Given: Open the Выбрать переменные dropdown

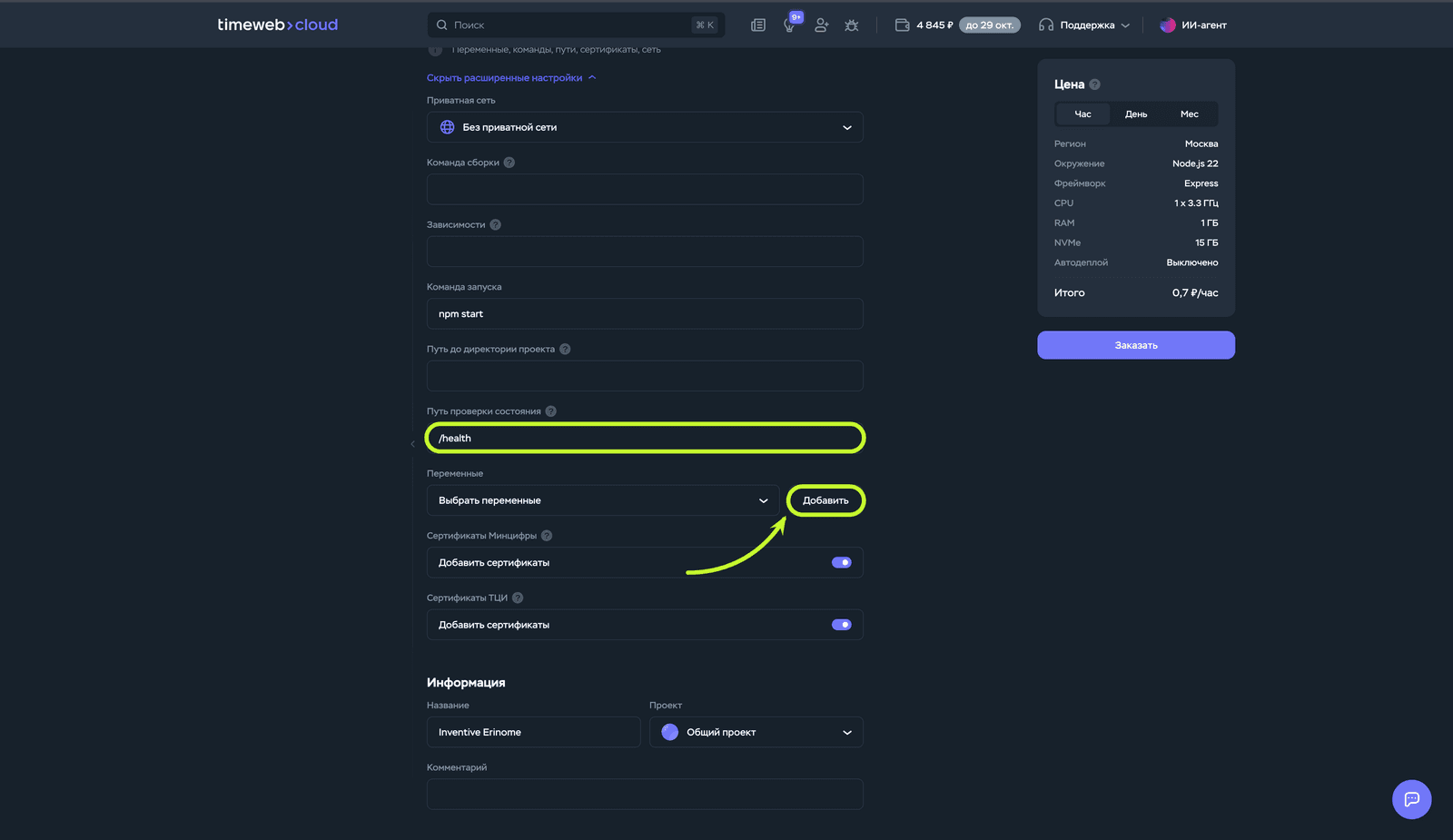Looking at the screenshot, I should coord(603,500).
